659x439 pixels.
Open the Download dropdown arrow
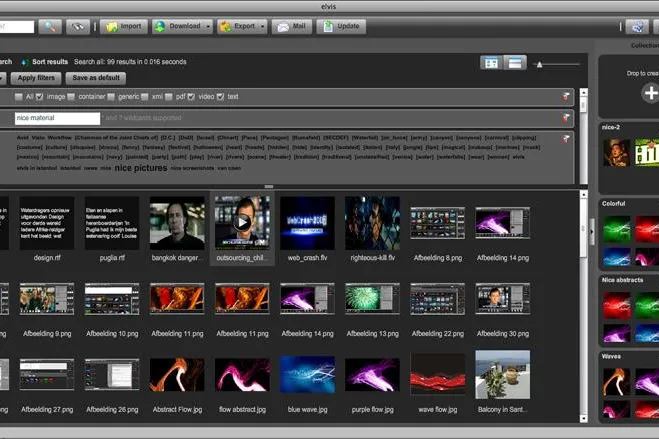(208, 26)
